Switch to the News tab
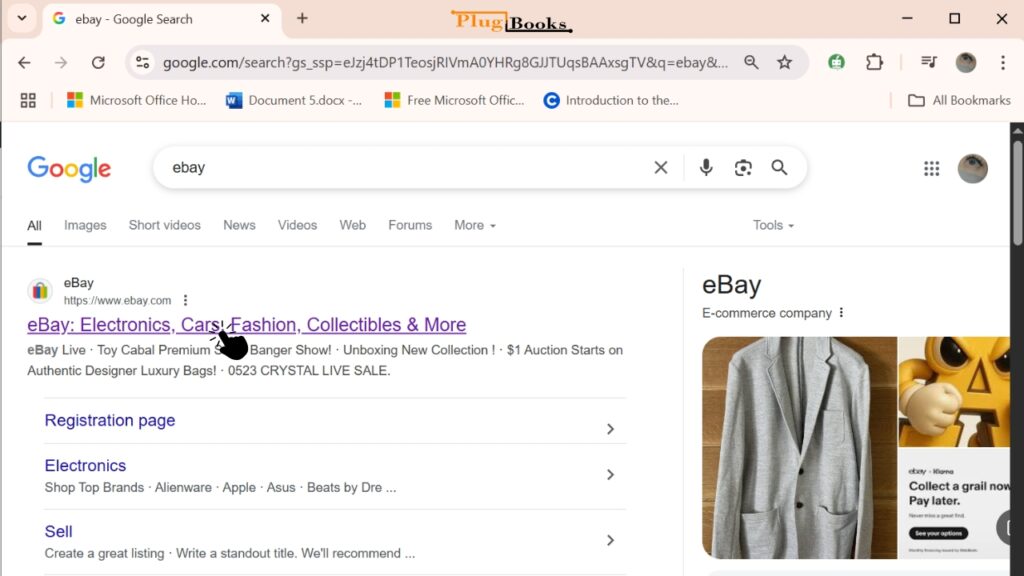This screenshot has width=1024, height=576. click(x=239, y=225)
